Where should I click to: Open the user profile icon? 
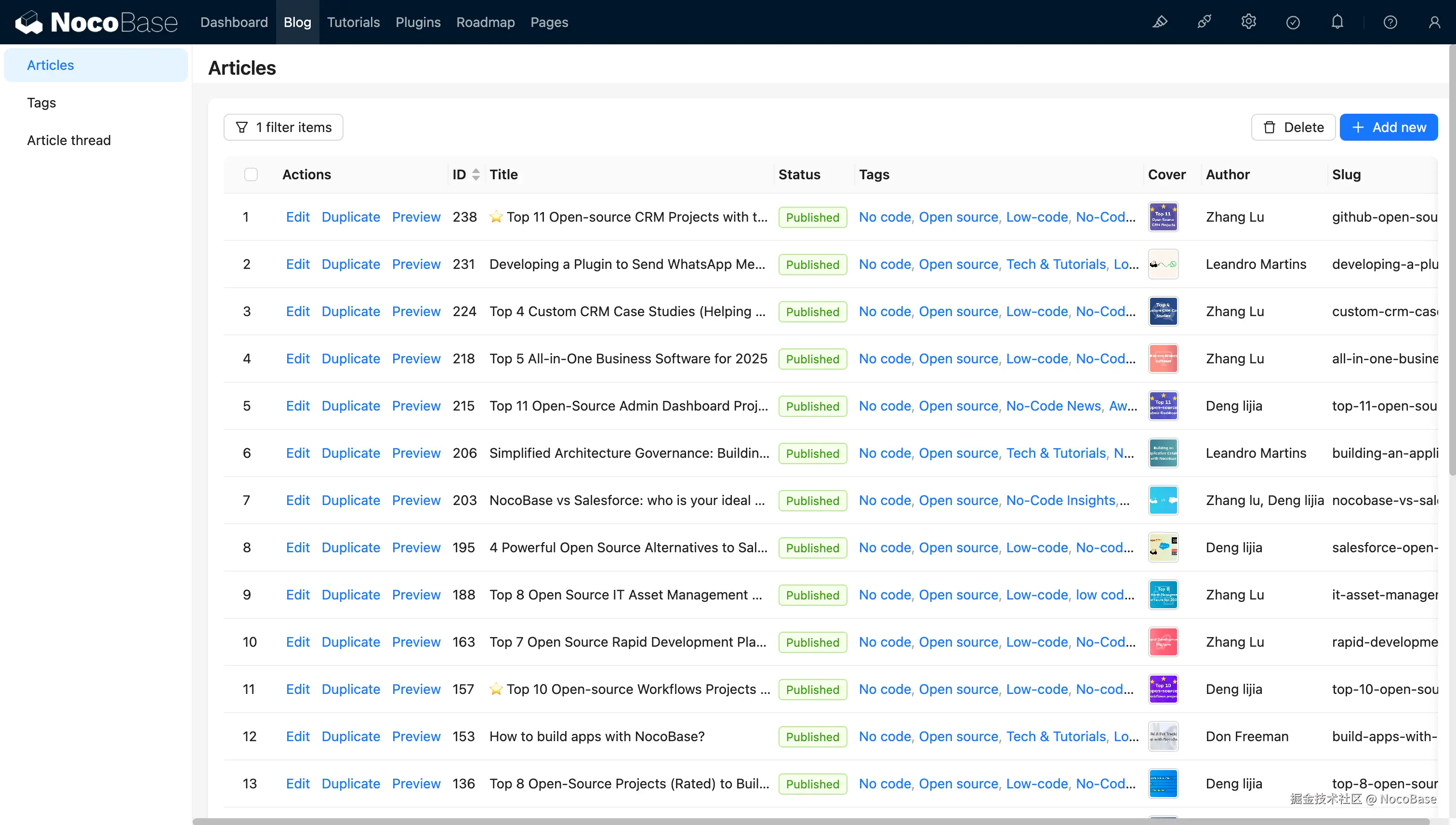click(1434, 22)
